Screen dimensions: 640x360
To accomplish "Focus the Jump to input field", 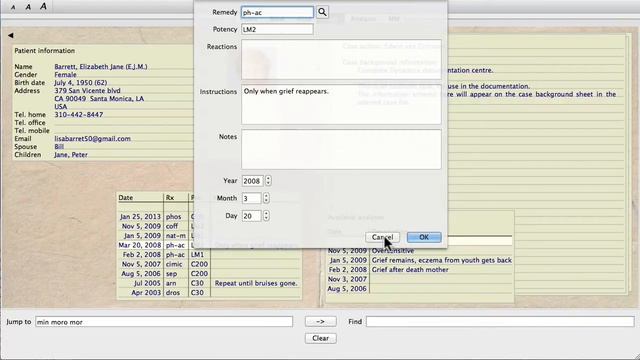I will 164,322.
